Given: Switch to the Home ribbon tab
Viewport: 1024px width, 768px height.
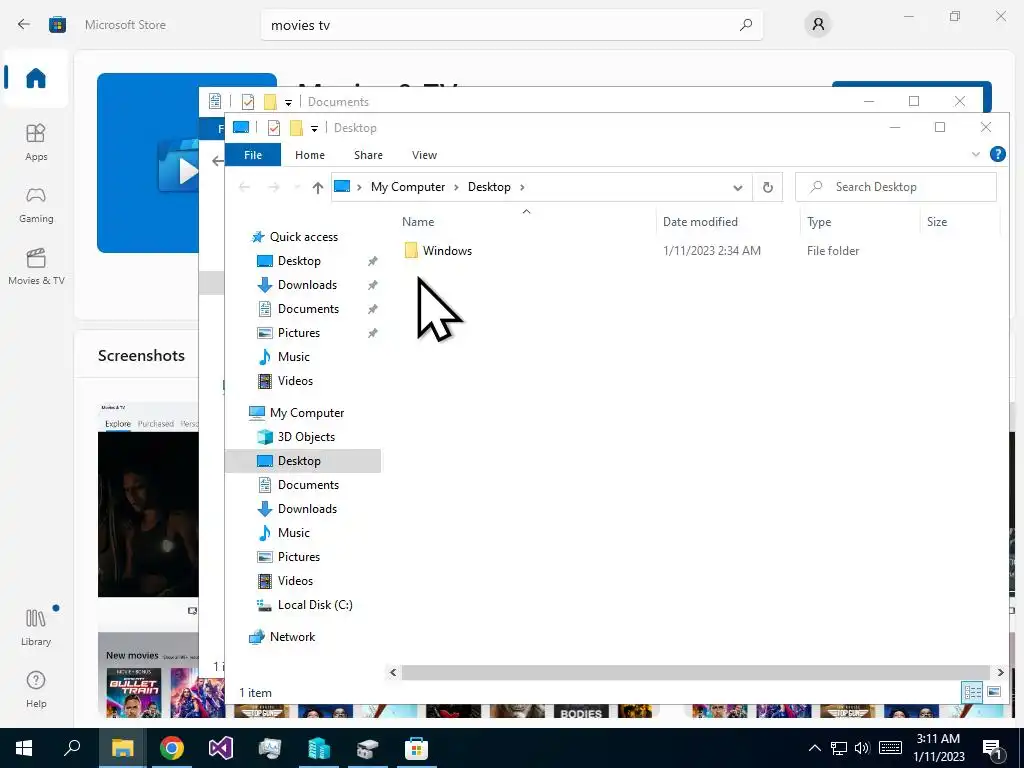Looking at the screenshot, I should click(310, 155).
